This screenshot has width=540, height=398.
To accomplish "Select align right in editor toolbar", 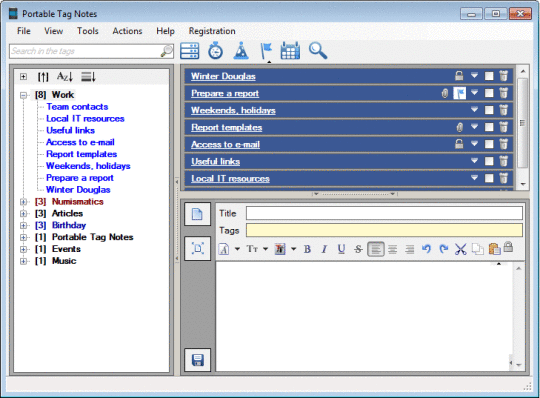I will 409,249.
